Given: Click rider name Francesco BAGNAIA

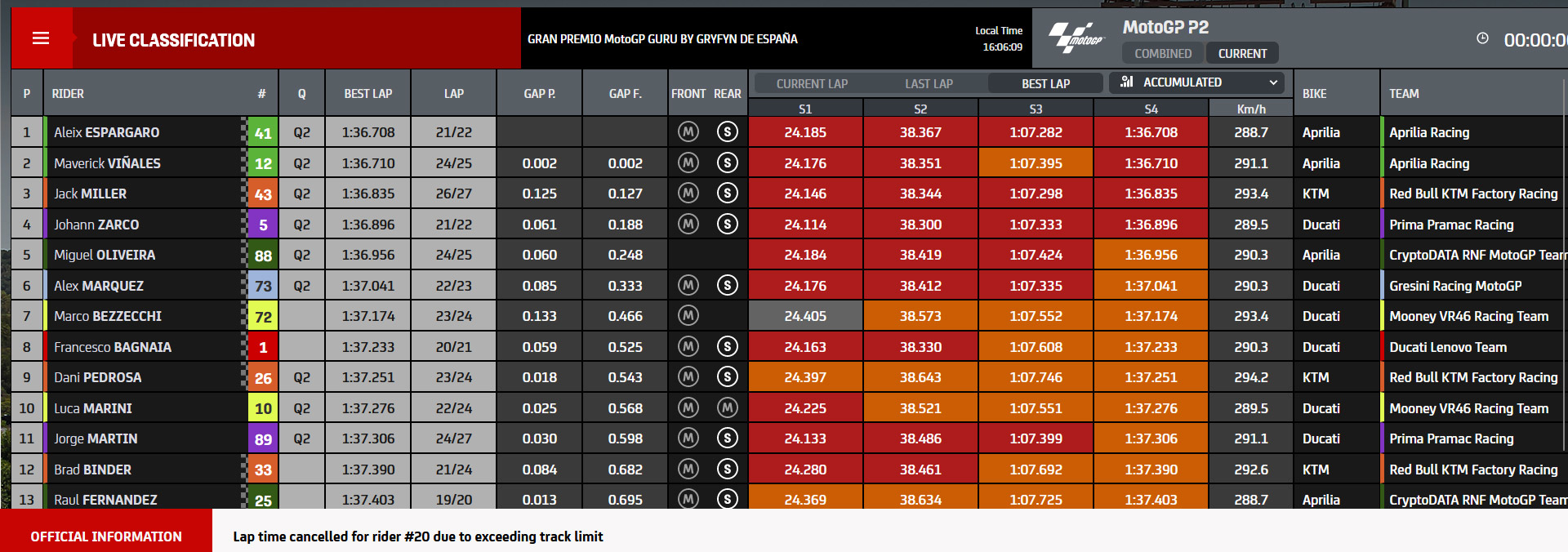Looking at the screenshot, I should click(113, 347).
